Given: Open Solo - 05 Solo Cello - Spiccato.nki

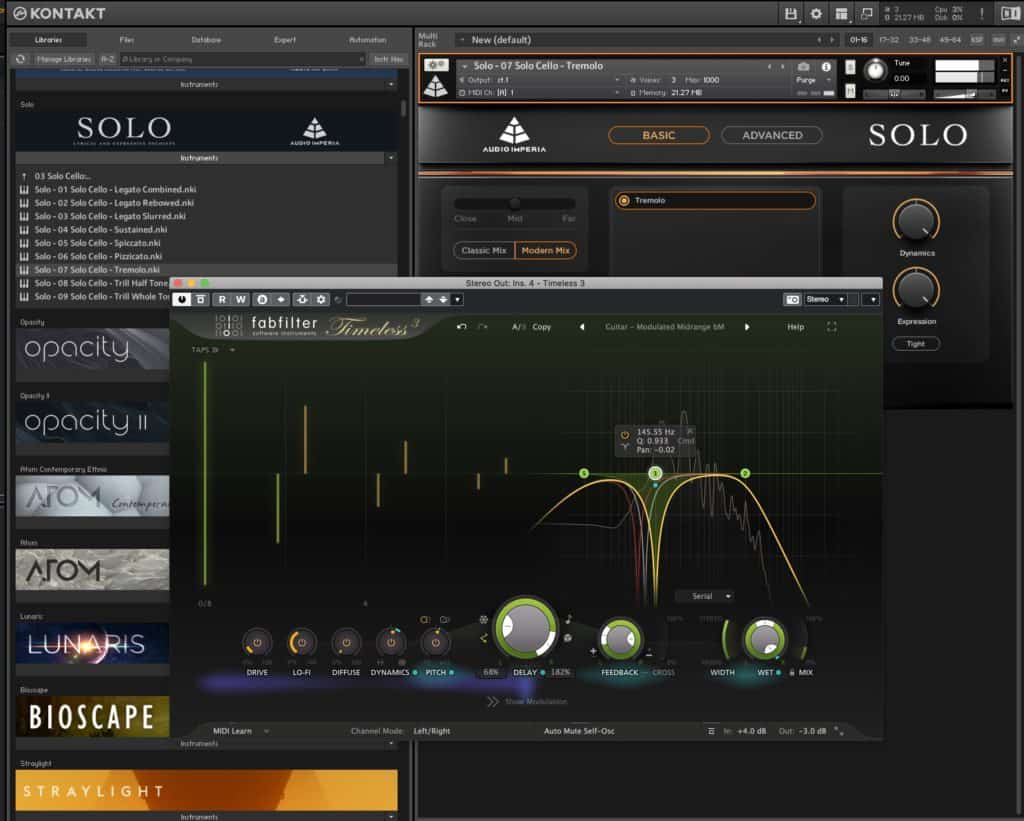Looking at the screenshot, I should point(97,243).
